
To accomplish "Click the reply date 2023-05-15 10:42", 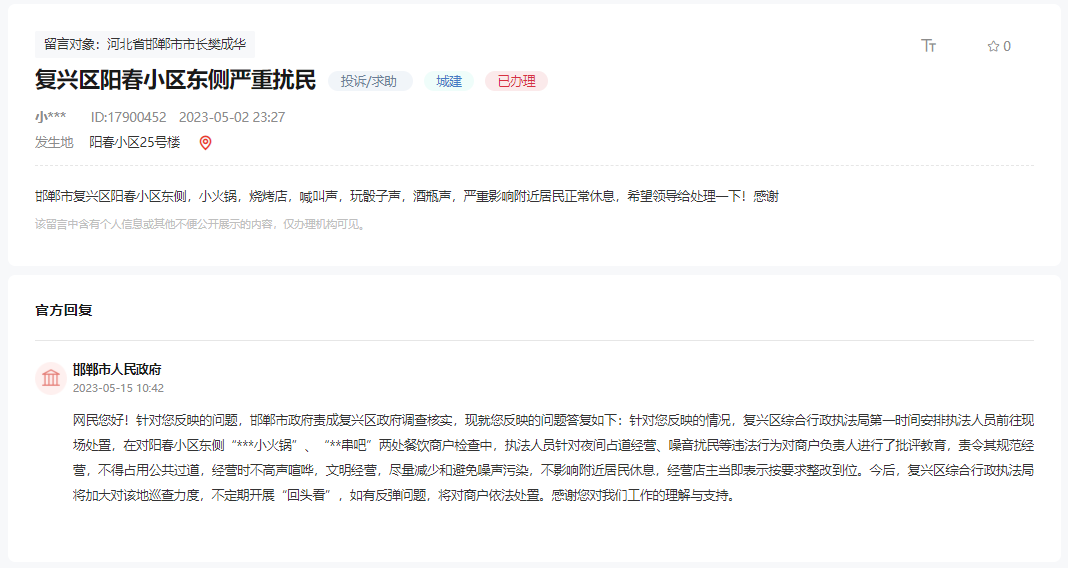I will pos(119,388).
